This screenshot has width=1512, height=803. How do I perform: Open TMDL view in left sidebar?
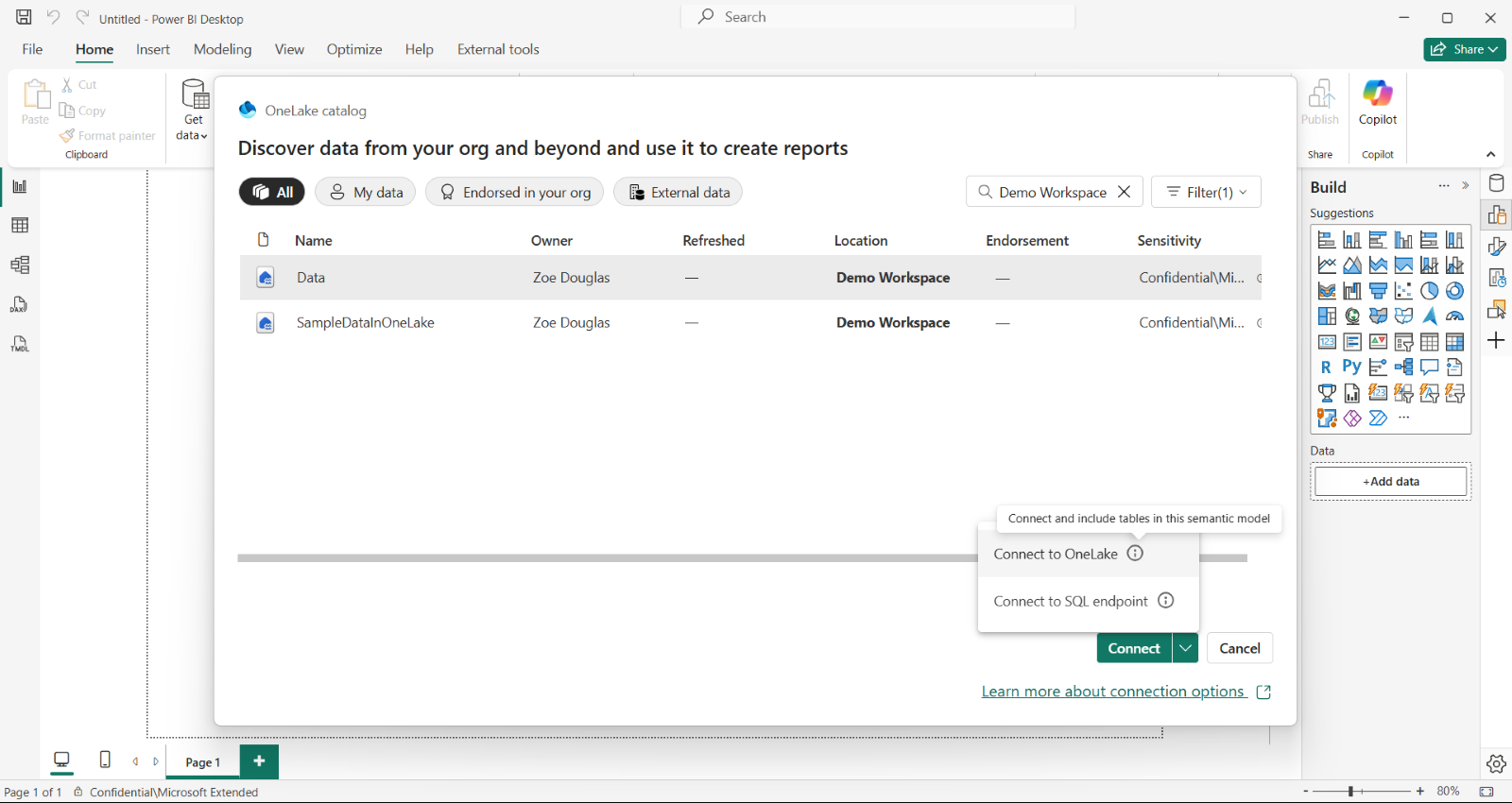20,344
